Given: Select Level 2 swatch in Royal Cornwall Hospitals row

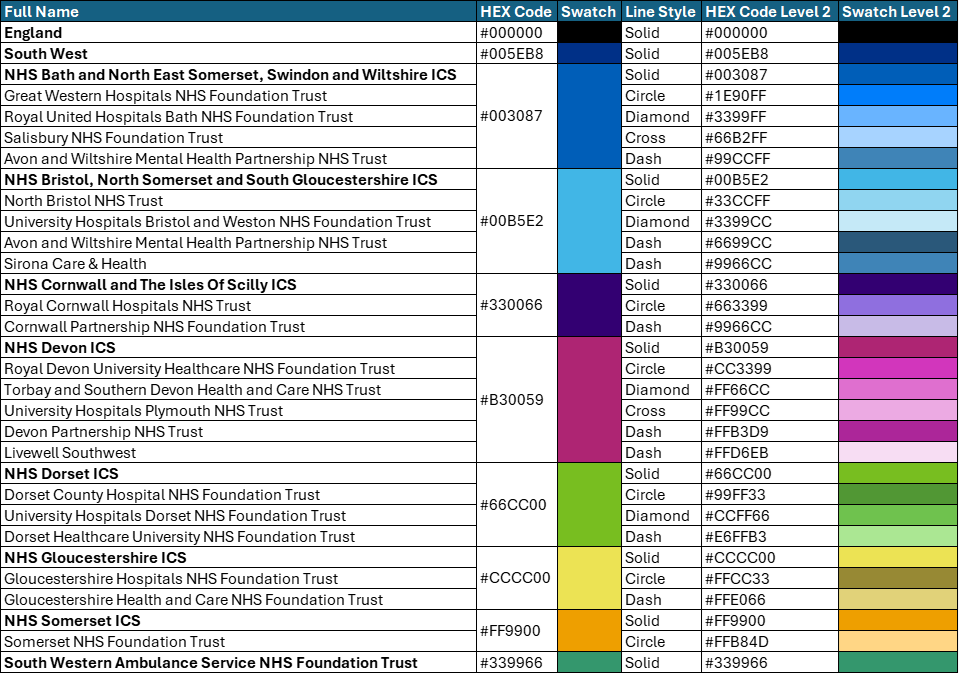Looking at the screenshot, I should [897, 306].
